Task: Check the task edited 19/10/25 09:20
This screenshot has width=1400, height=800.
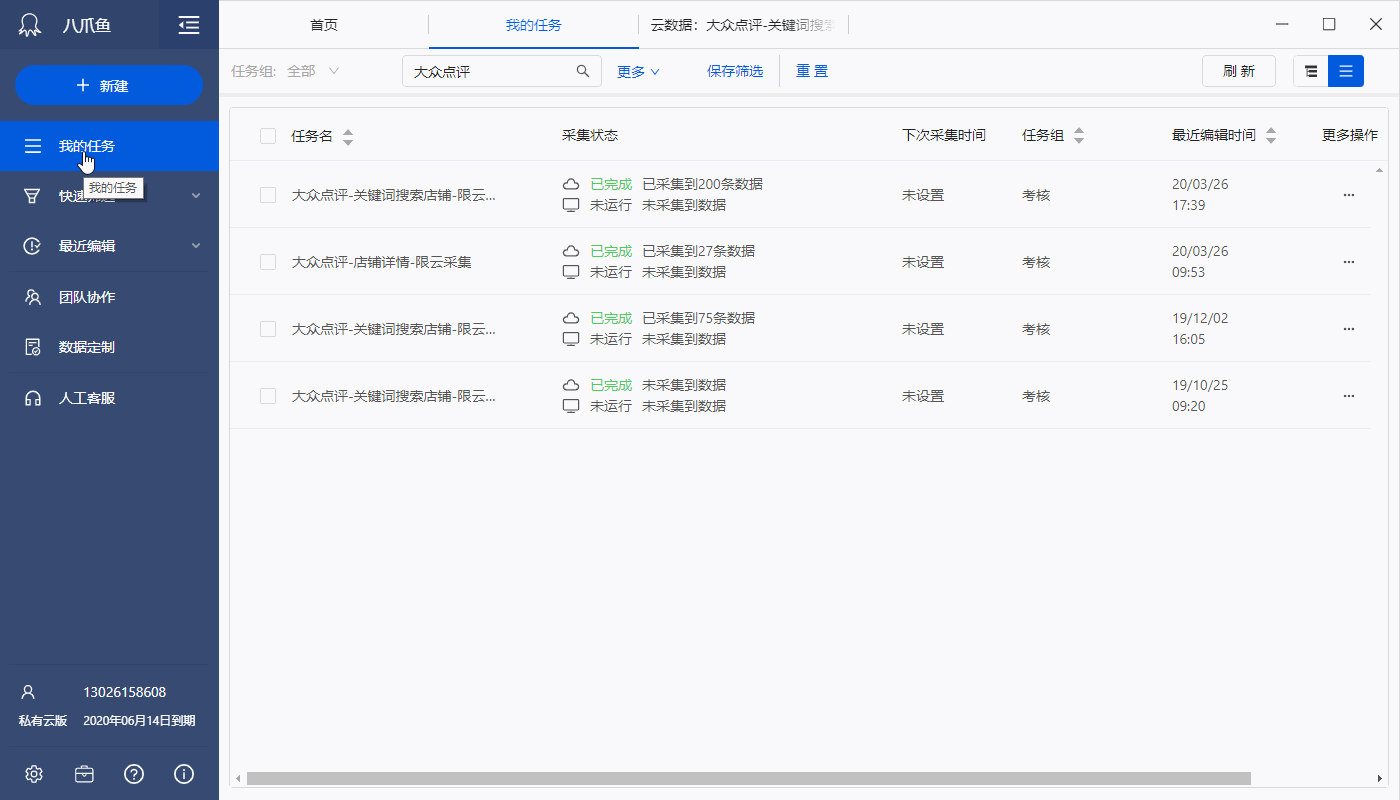Action: pos(268,396)
